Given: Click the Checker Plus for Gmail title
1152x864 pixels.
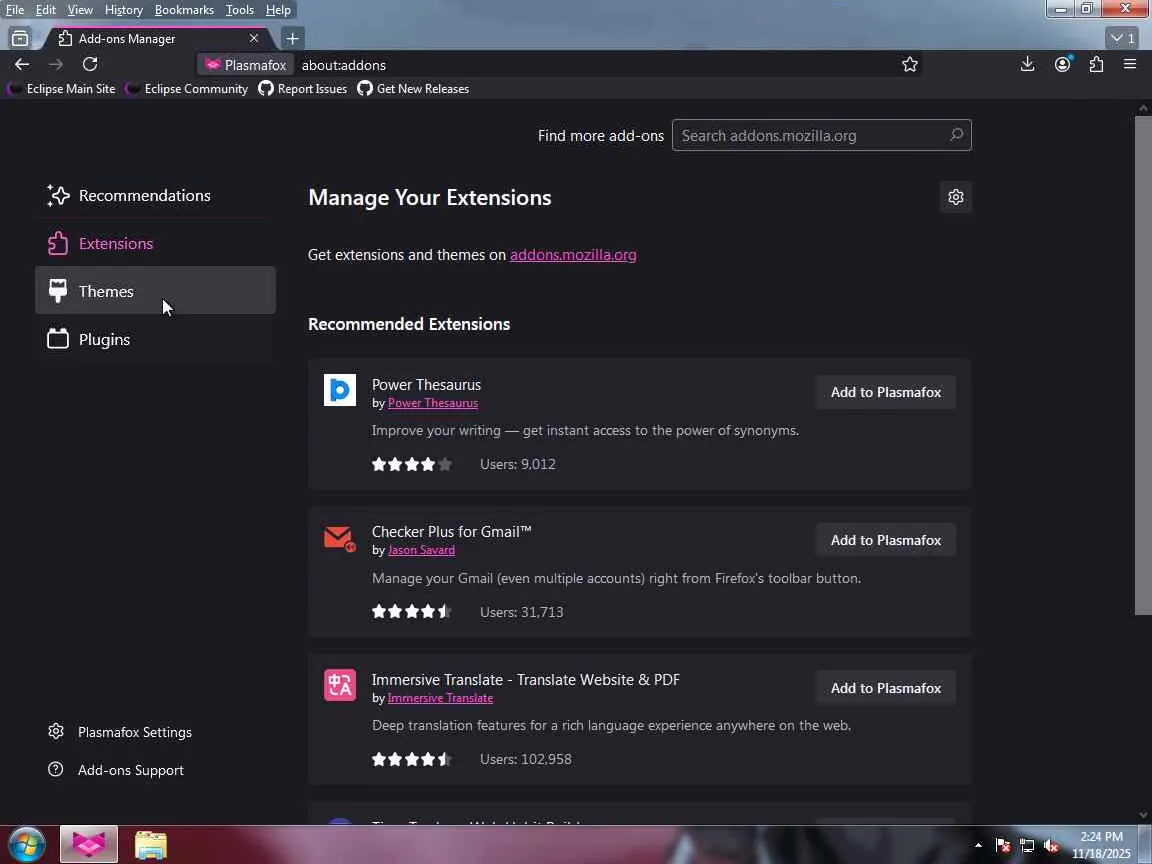Looking at the screenshot, I should pos(451,532).
